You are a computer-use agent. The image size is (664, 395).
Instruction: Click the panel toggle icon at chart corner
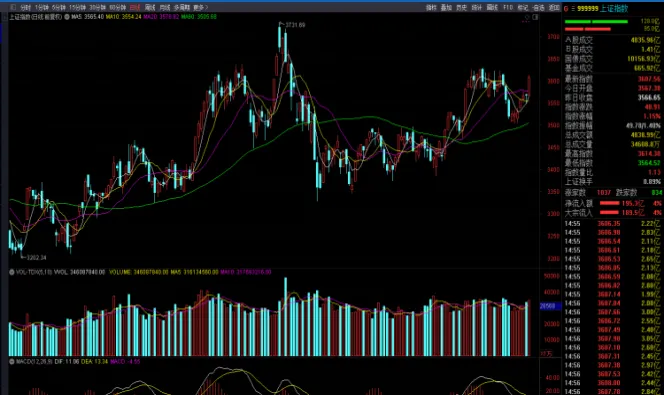[535, 17]
